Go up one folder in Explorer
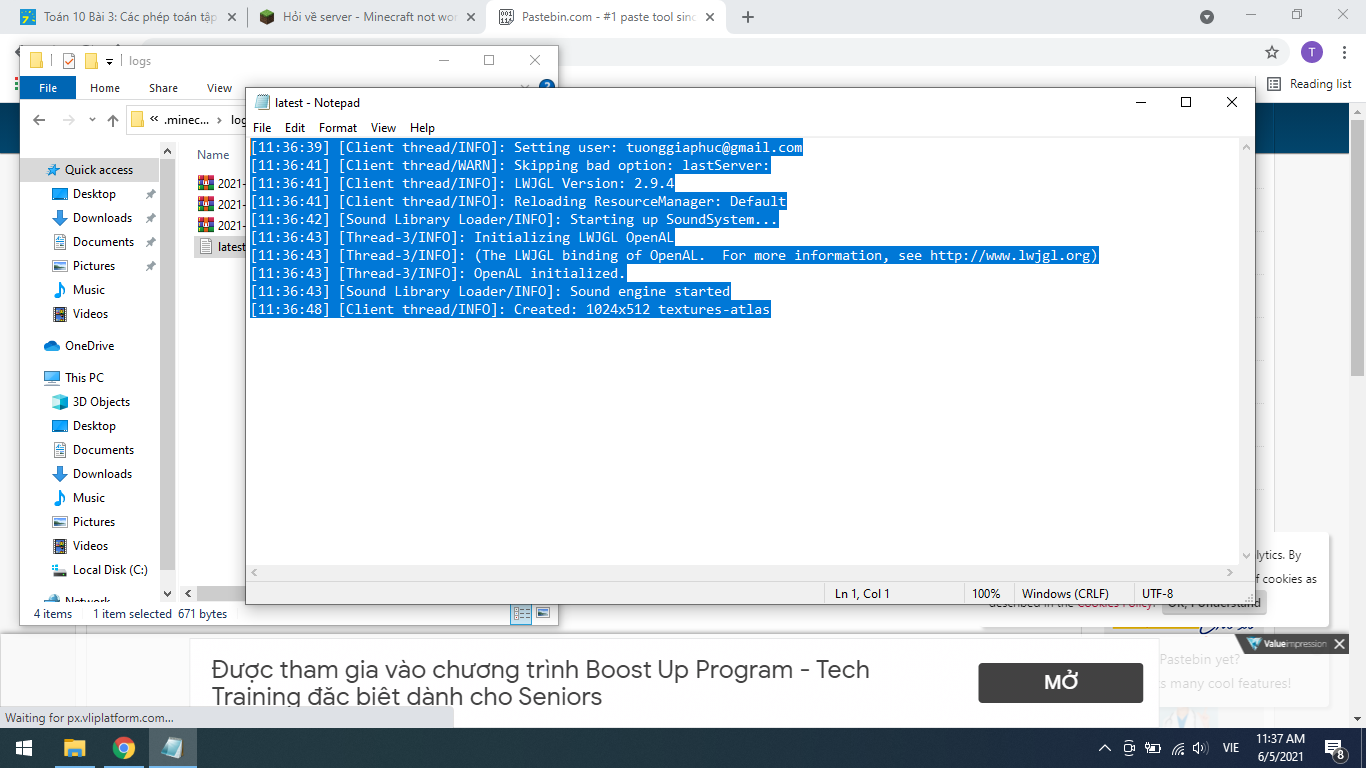 pyautogui.click(x=112, y=120)
